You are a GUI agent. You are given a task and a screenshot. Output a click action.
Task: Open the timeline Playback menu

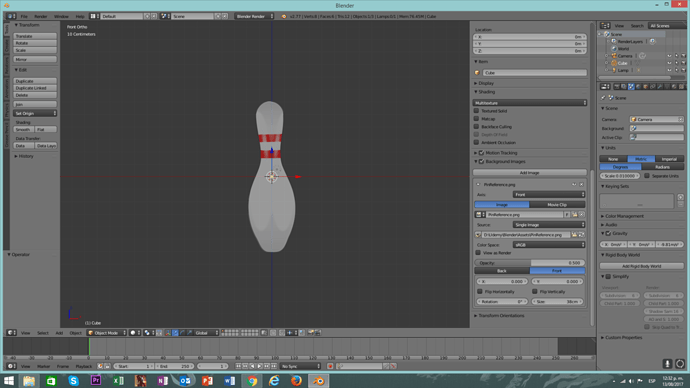pyautogui.click(x=84, y=366)
